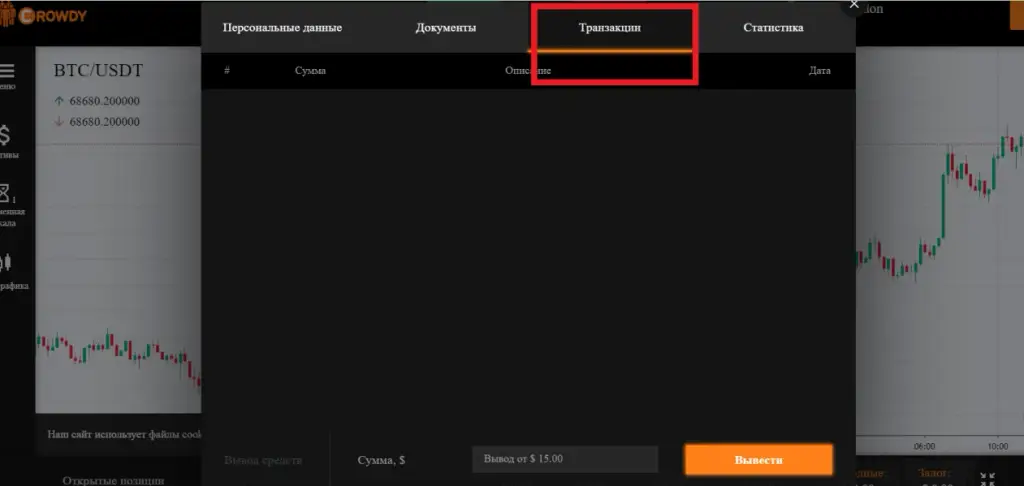Viewport: 1024px width, 486px height.
Task: Open the Статистика tab
Action: [773, 28]
